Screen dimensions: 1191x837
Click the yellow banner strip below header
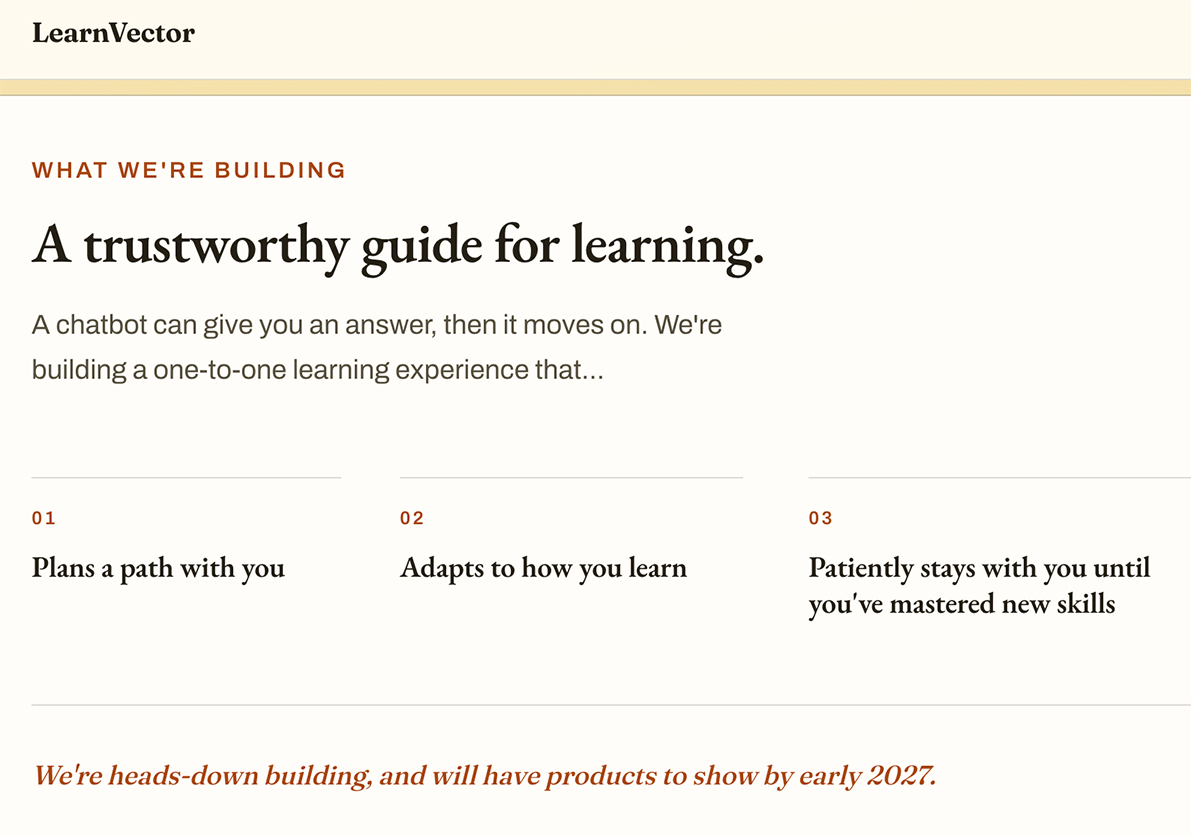[596, 87]
